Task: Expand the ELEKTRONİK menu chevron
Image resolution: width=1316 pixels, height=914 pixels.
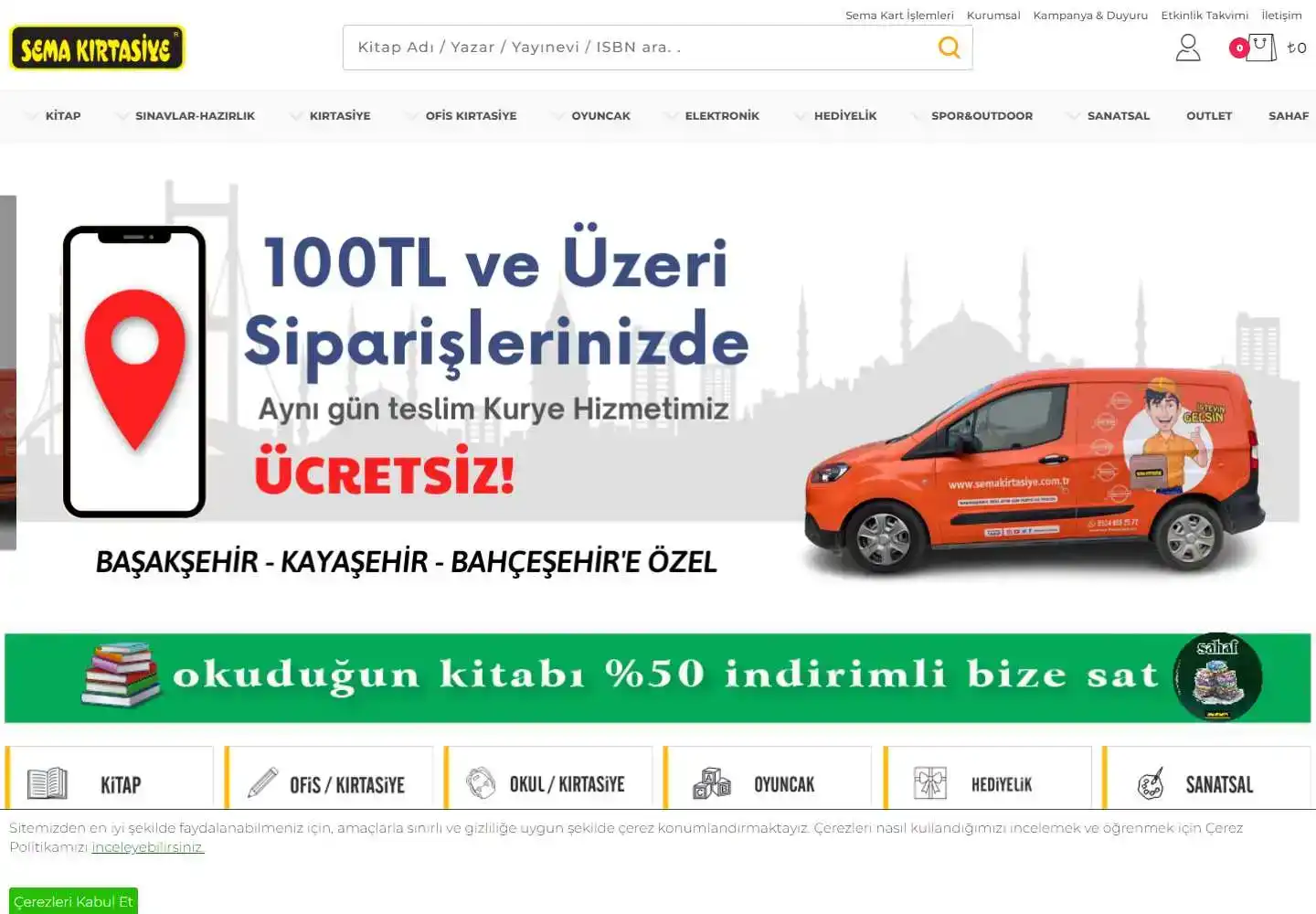Action: click(x=672, y=116)
